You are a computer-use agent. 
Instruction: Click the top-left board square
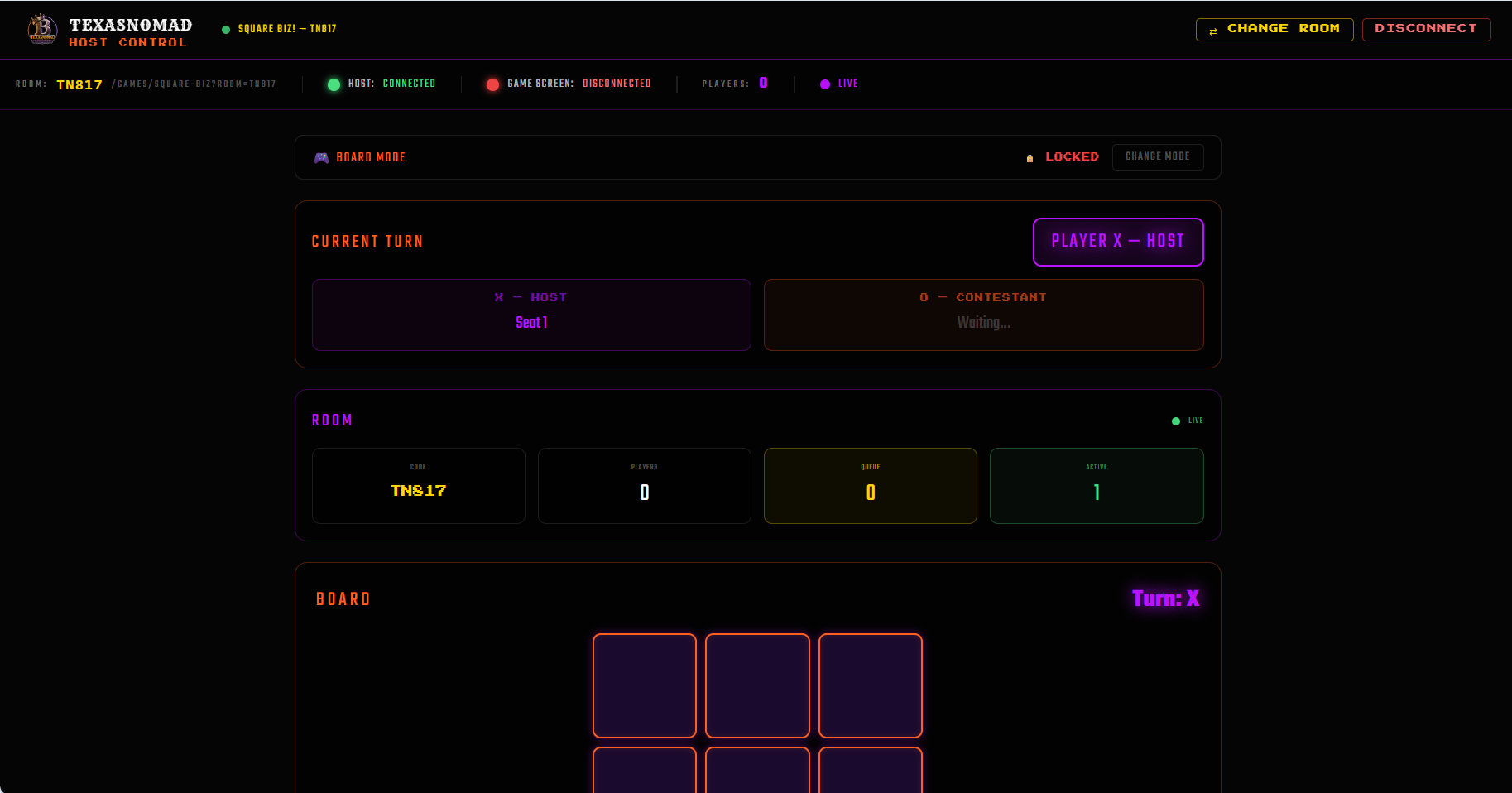pos(645,685)
